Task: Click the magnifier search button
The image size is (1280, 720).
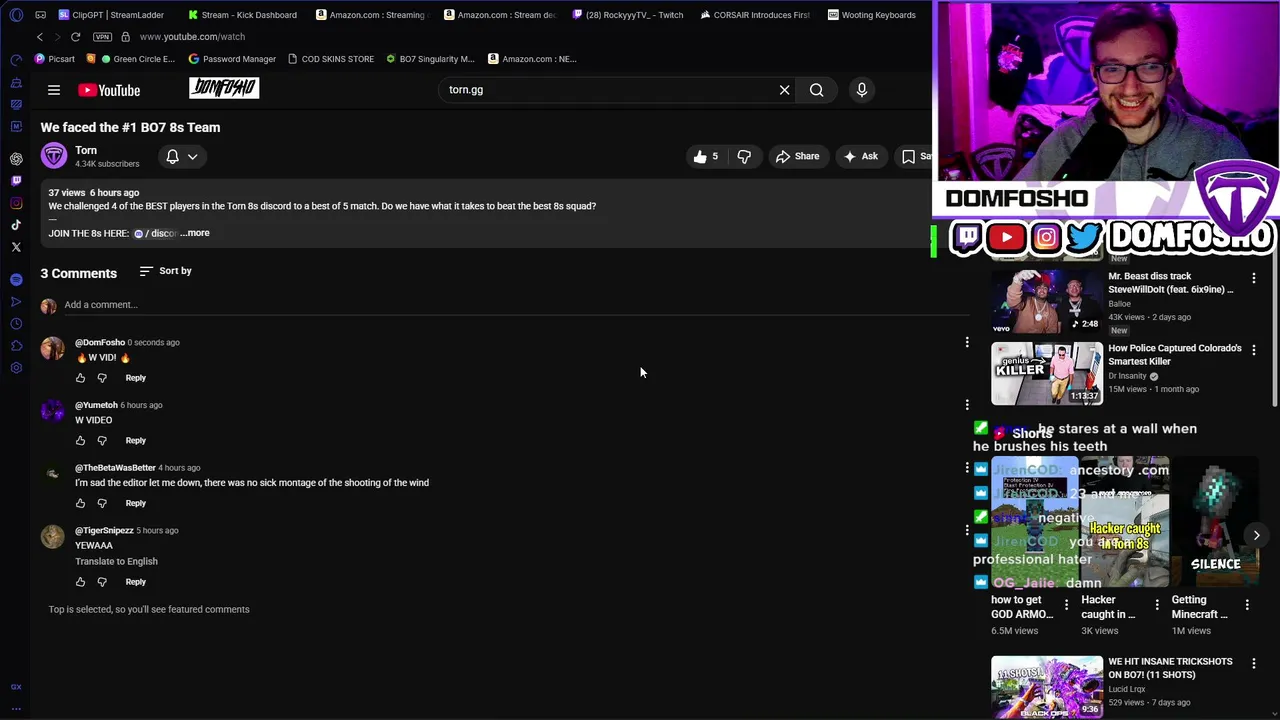Action: (817, 90)
